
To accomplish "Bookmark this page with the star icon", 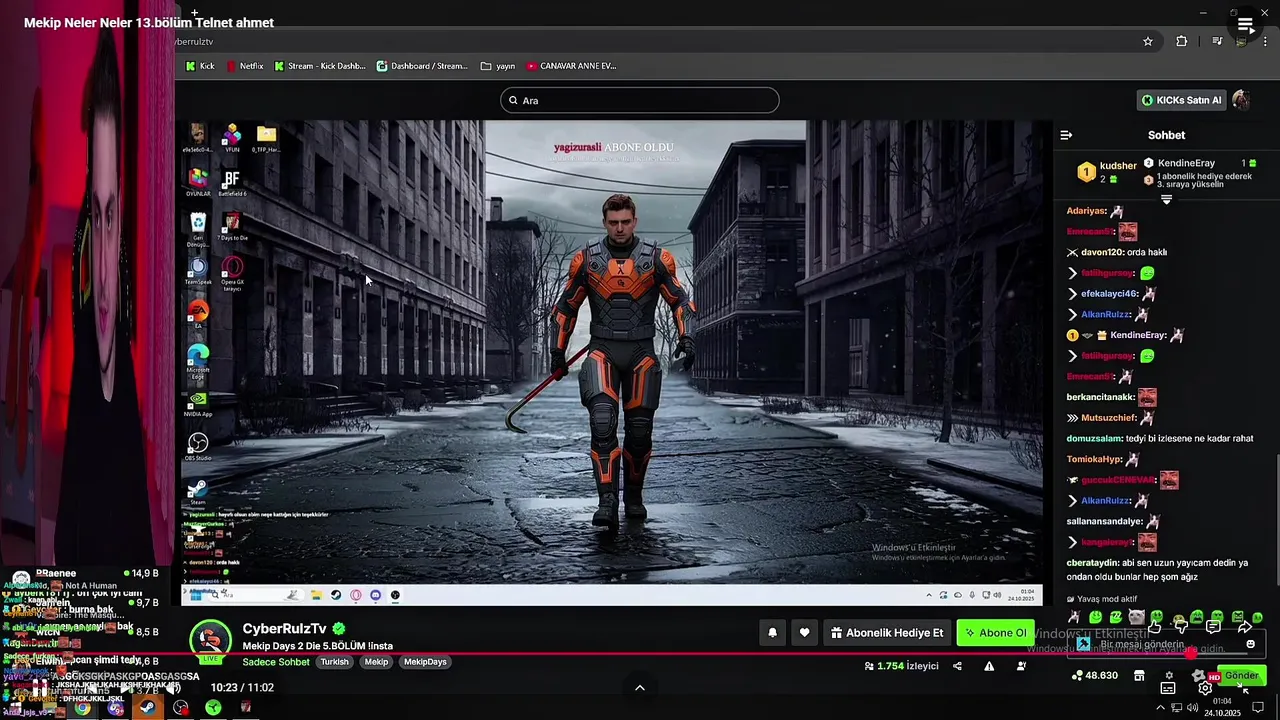I will (1148, 41).
